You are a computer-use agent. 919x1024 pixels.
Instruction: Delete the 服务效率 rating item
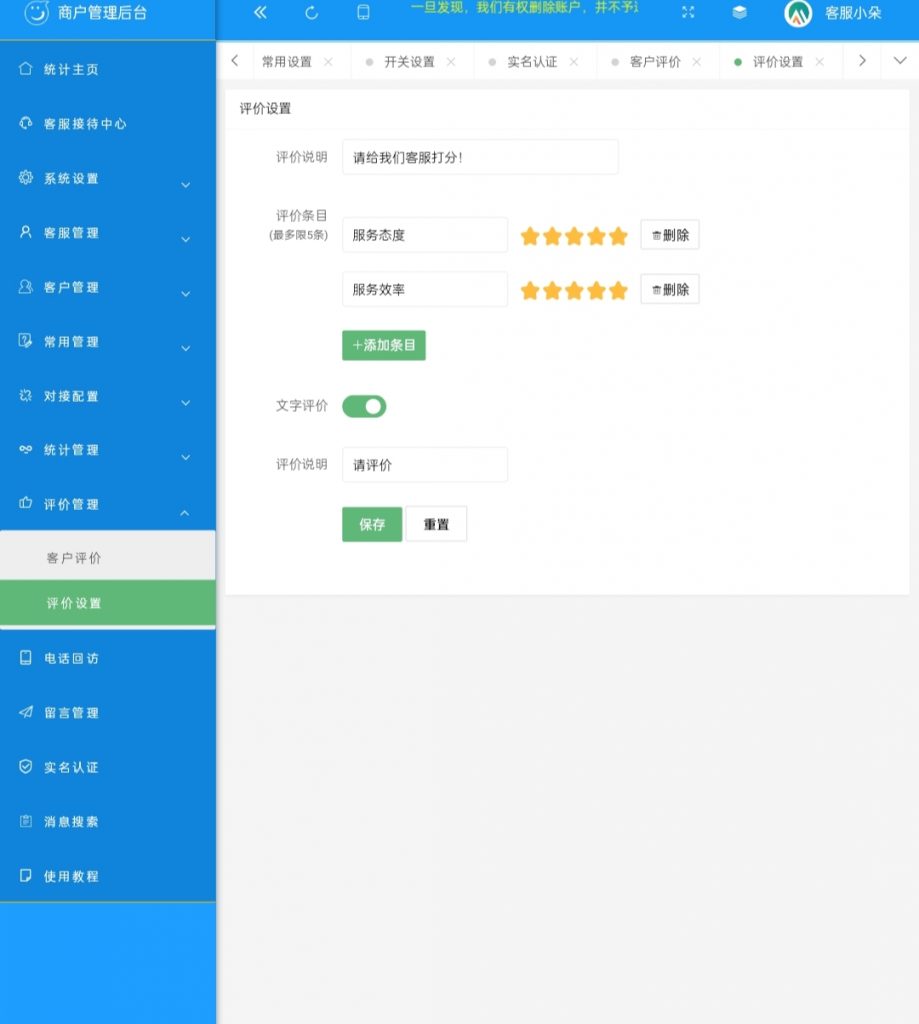click(670, 289)
